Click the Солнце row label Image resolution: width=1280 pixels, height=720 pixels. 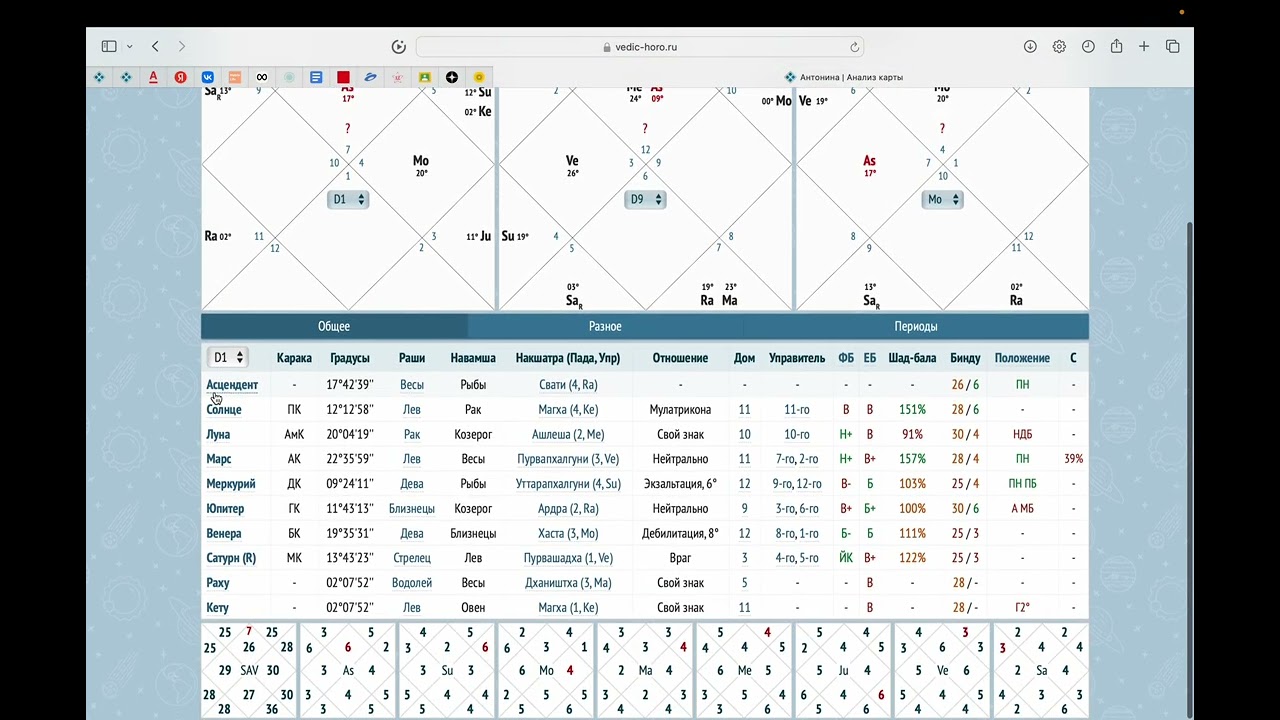(x=224, y=410)
